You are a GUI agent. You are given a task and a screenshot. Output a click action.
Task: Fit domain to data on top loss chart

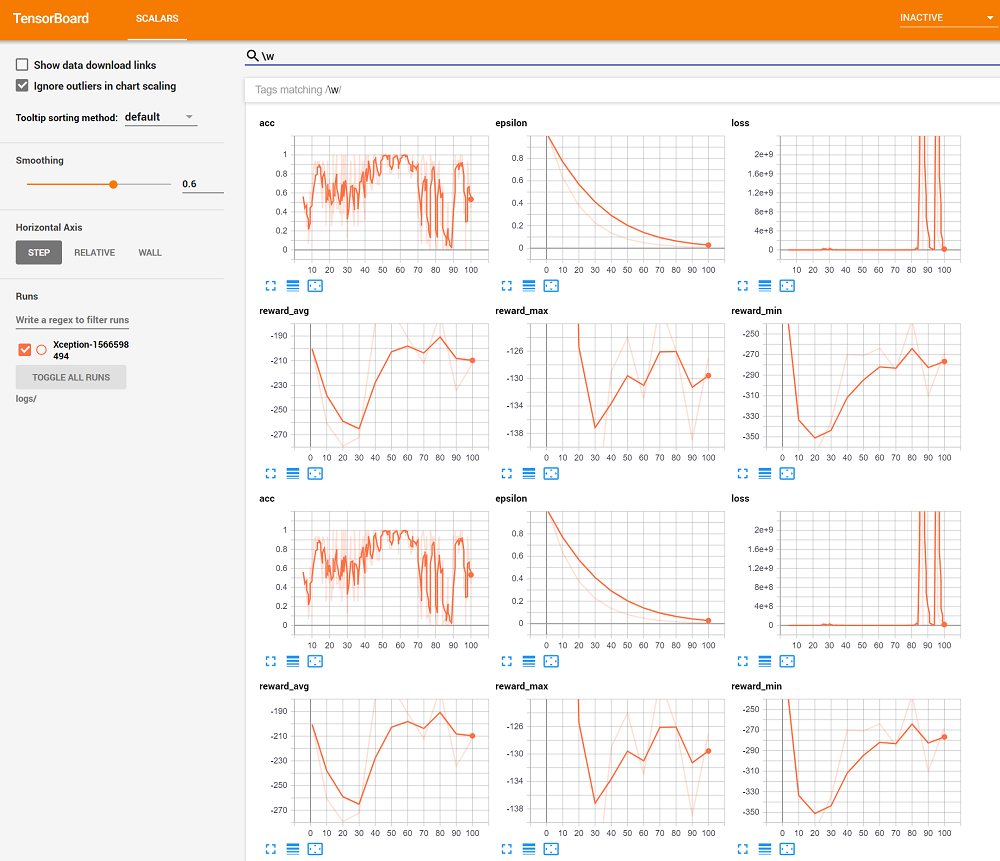pos(787,286)
